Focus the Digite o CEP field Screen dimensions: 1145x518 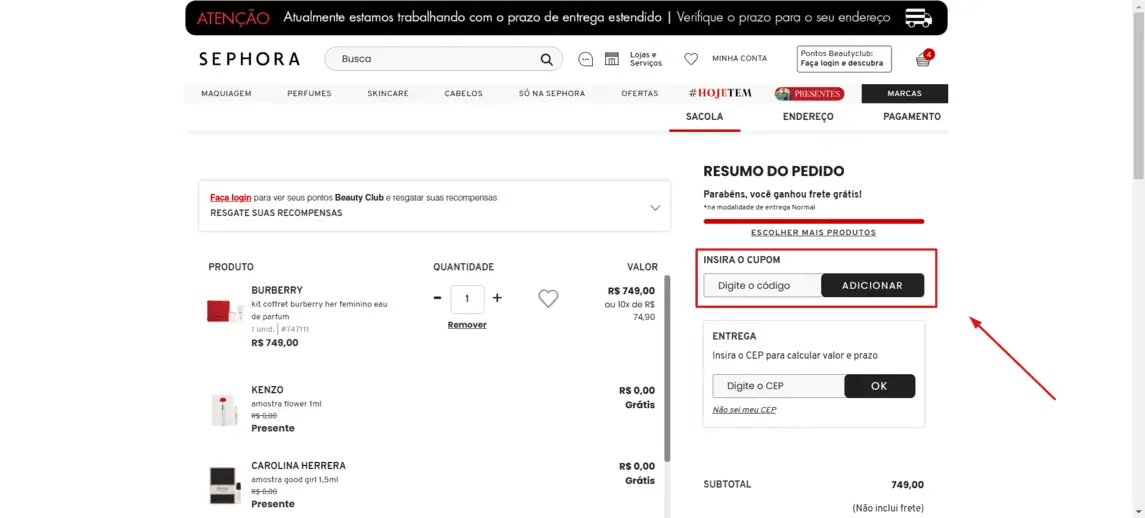coord(778,386)
